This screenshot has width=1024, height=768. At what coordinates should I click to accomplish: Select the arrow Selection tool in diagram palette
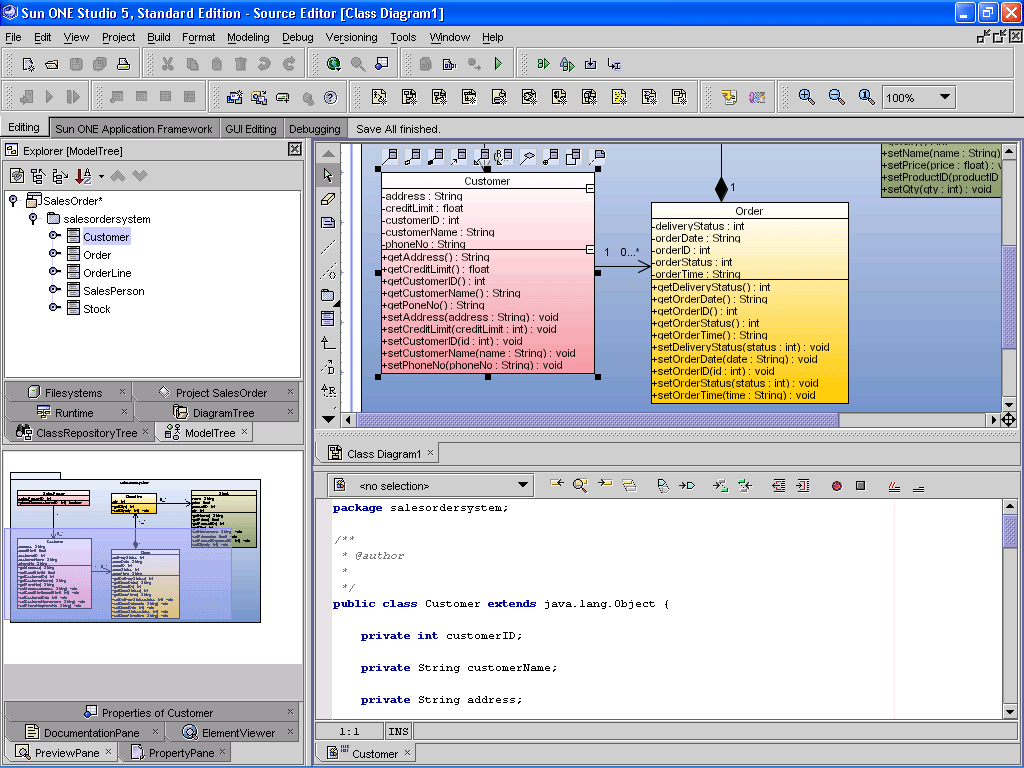tap(328, 175)
